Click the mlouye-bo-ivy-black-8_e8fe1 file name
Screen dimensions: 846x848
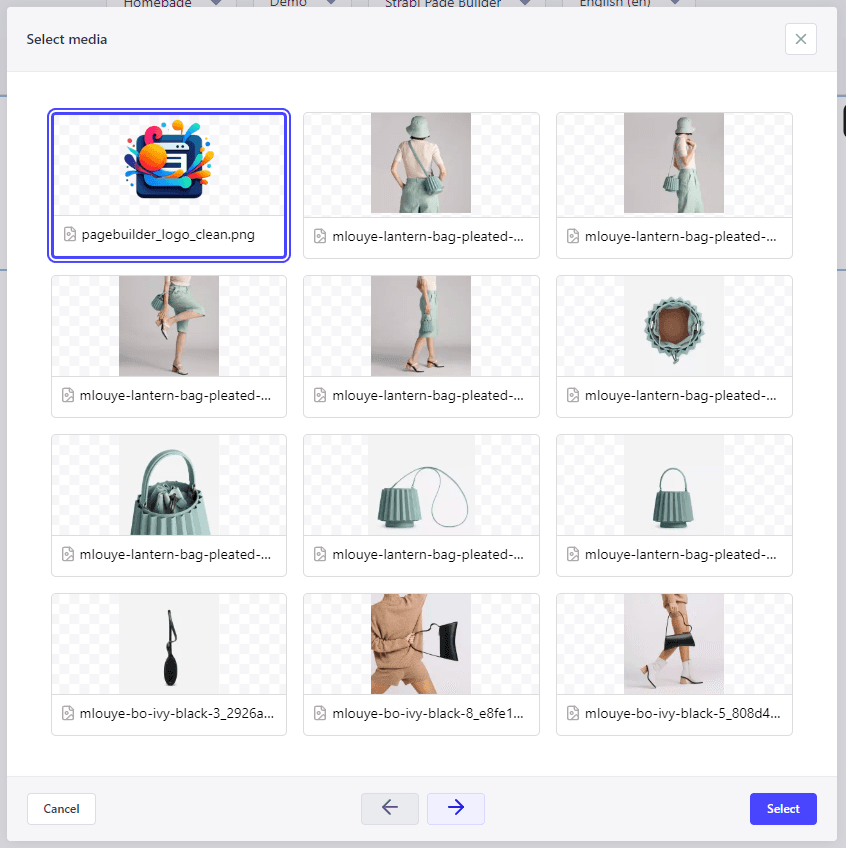coord(428,714)
